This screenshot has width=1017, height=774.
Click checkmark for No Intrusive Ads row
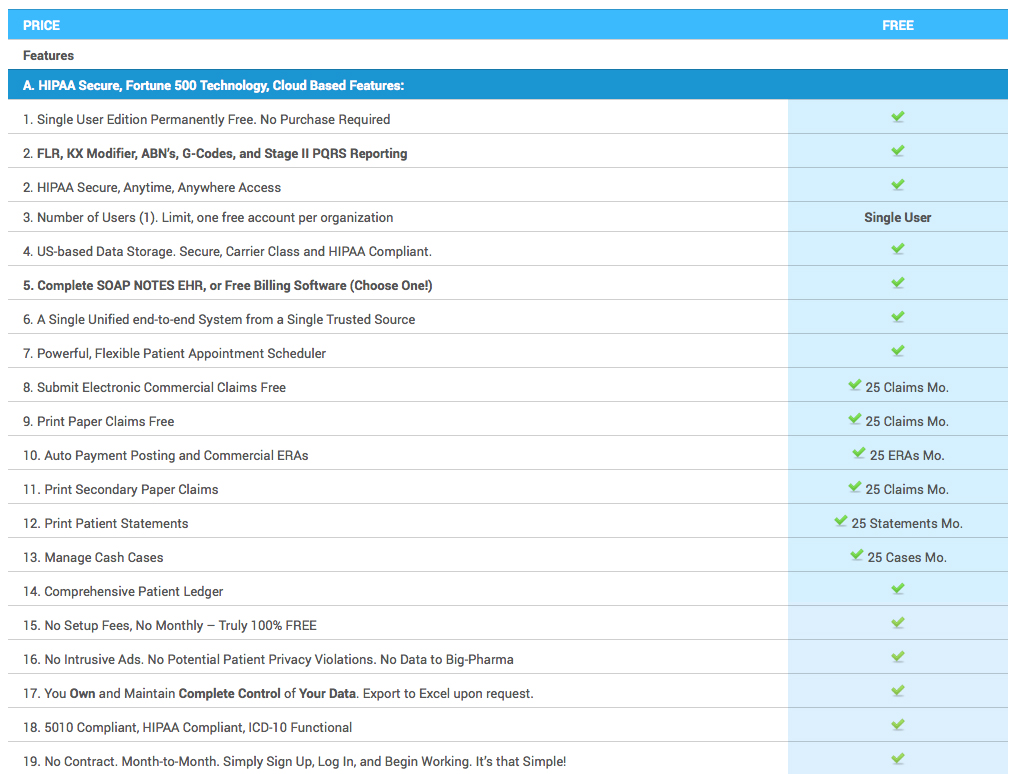click(x=898, y=657)
